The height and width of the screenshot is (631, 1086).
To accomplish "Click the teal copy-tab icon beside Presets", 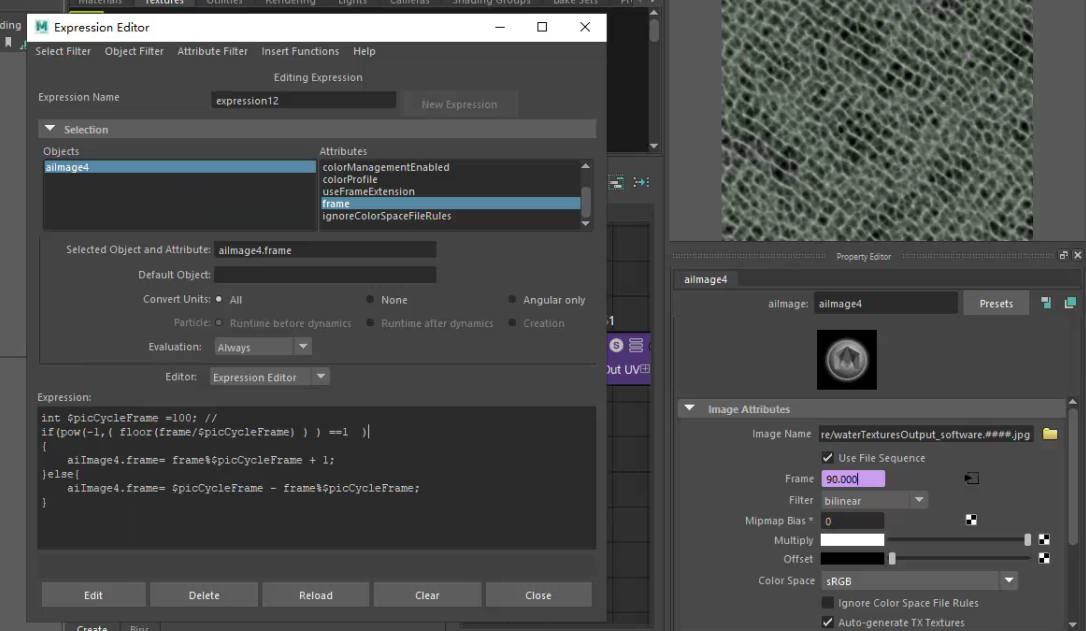I will click(x=1046, y=303).
